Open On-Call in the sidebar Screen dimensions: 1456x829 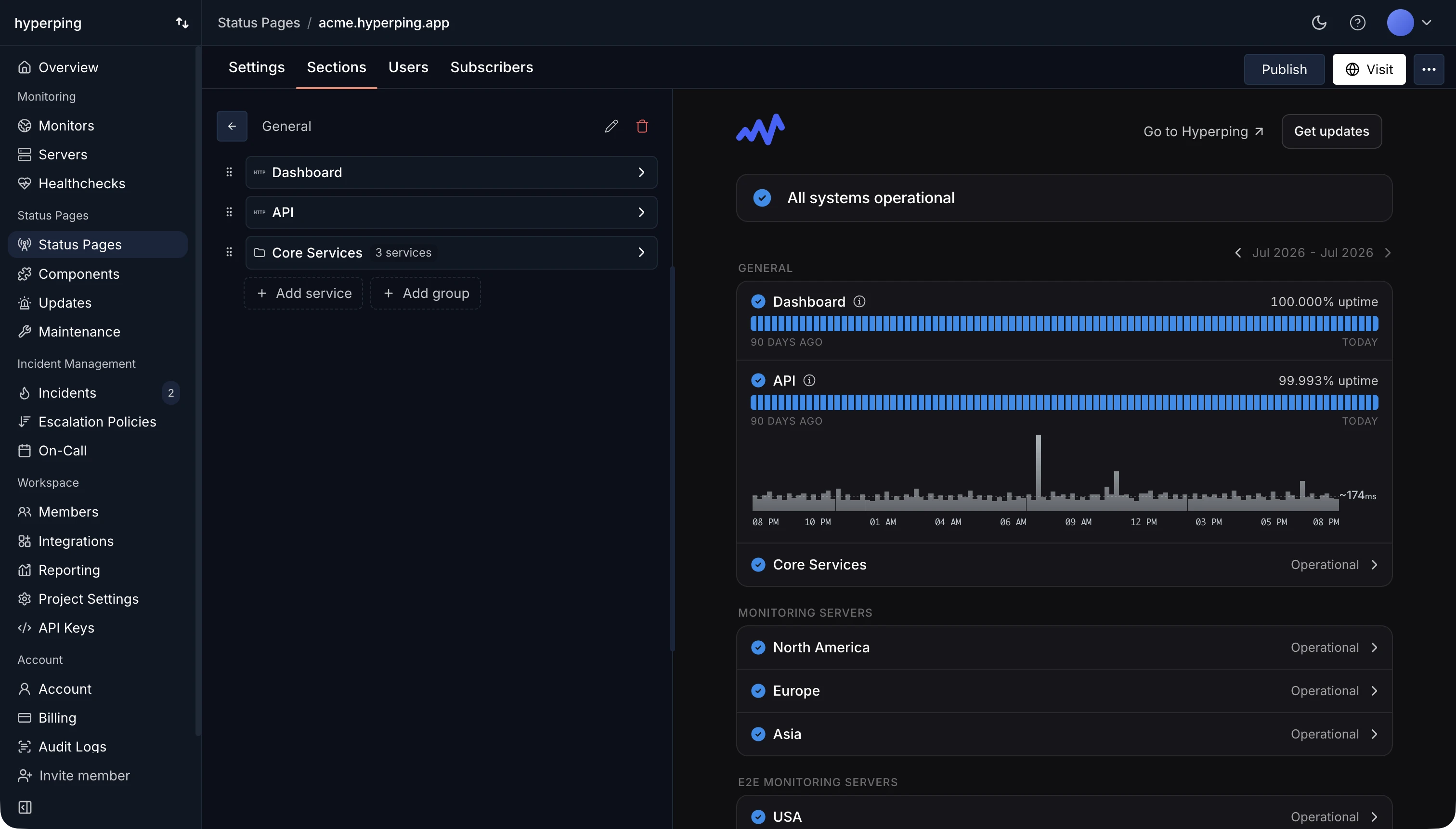[98, 451]
